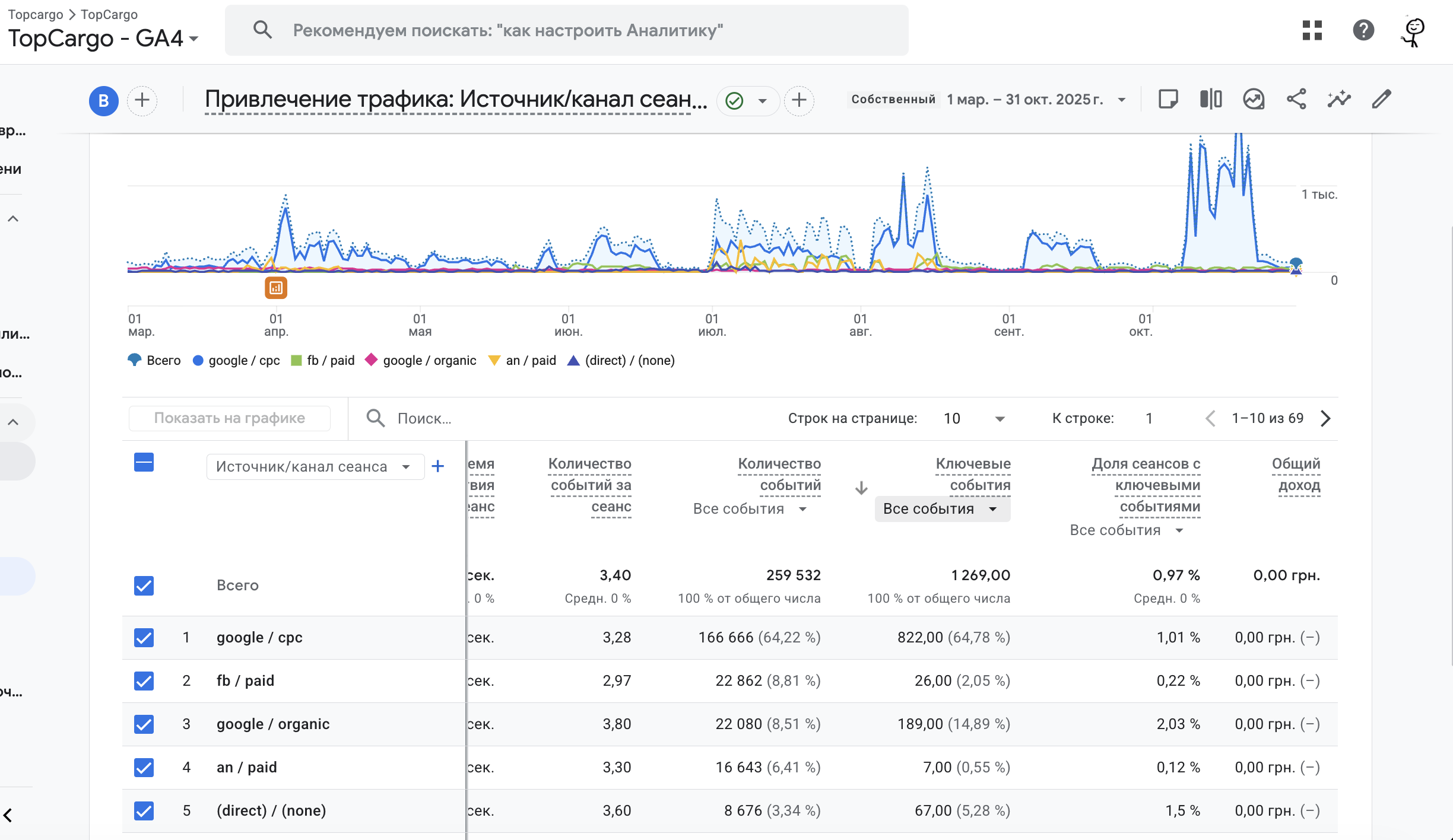Share this report icon
This screenshot has width=1453, height=840.
(x=1296, y=99)
